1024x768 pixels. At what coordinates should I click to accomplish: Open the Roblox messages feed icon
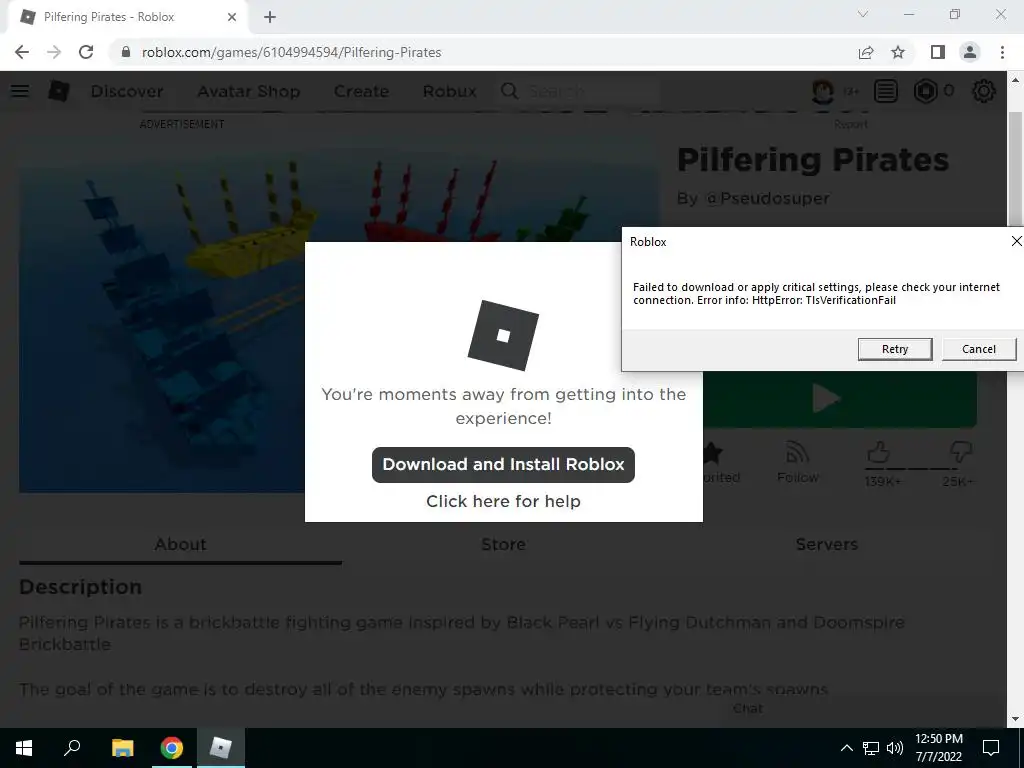pyautogui.click(x=886, y=91)
